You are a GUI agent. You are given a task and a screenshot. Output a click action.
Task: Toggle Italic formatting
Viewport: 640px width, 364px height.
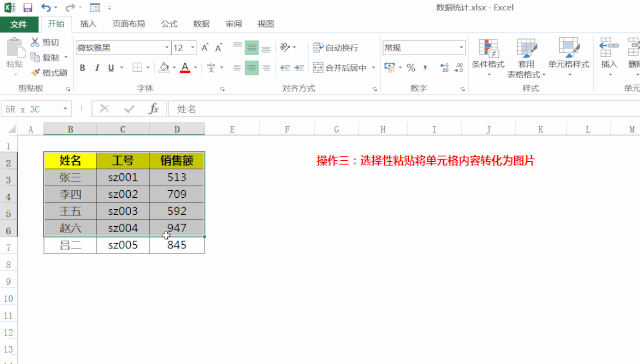(97, 68)
